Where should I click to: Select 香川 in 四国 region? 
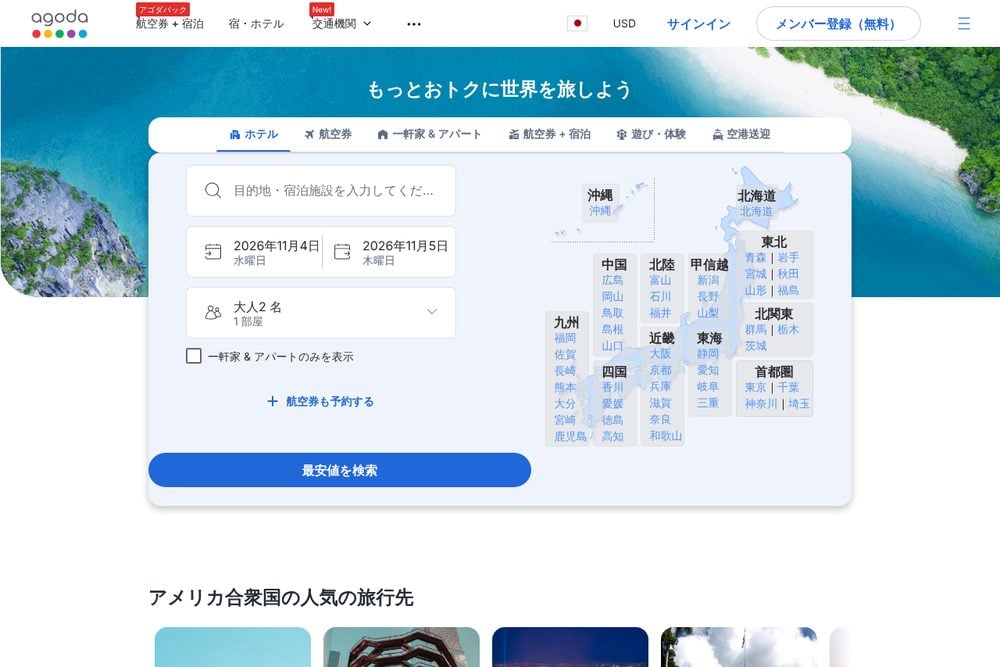coord(612,388)
